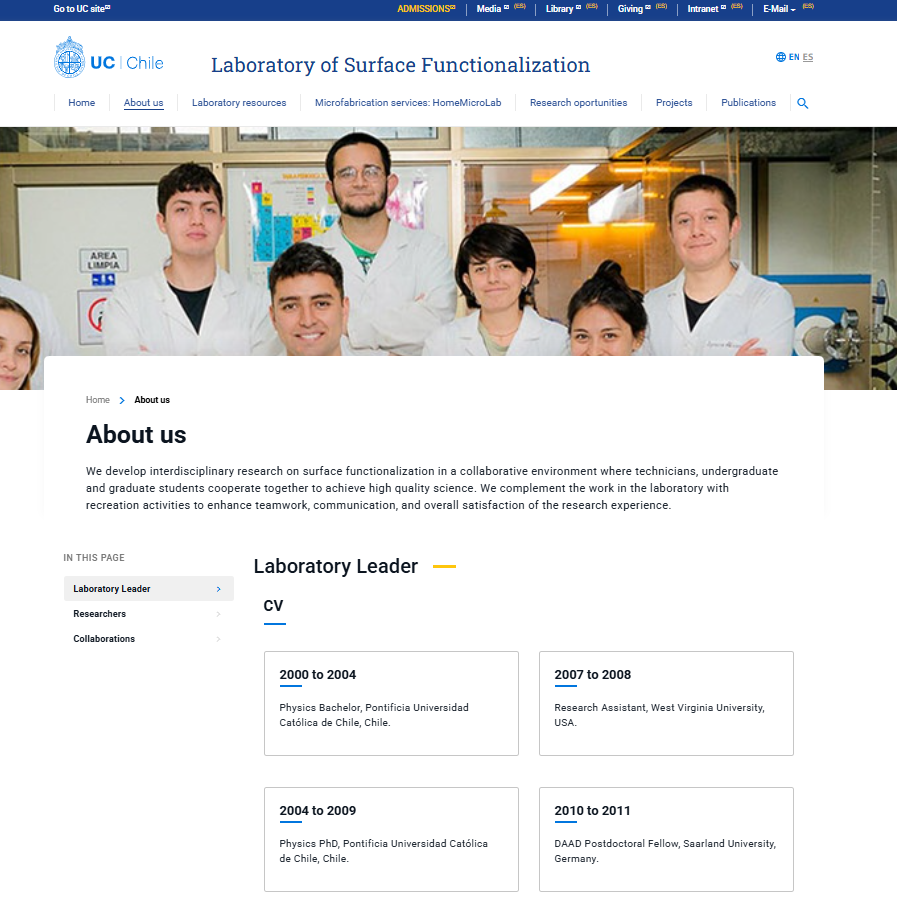Switch language to ES
The height and width of the screenshot is (906, 897).
[808, 57]
